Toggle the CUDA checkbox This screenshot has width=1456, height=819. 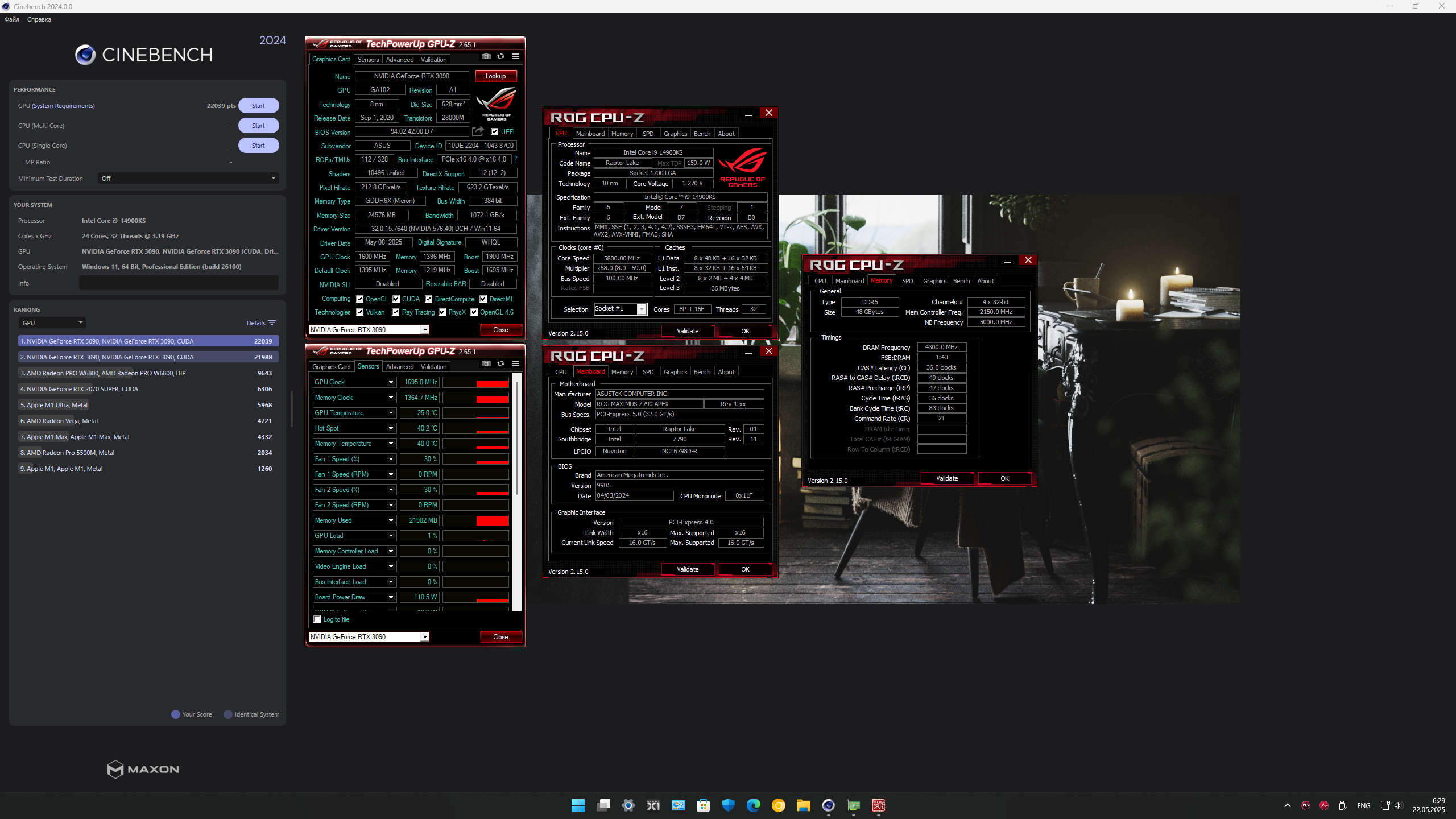396,299
